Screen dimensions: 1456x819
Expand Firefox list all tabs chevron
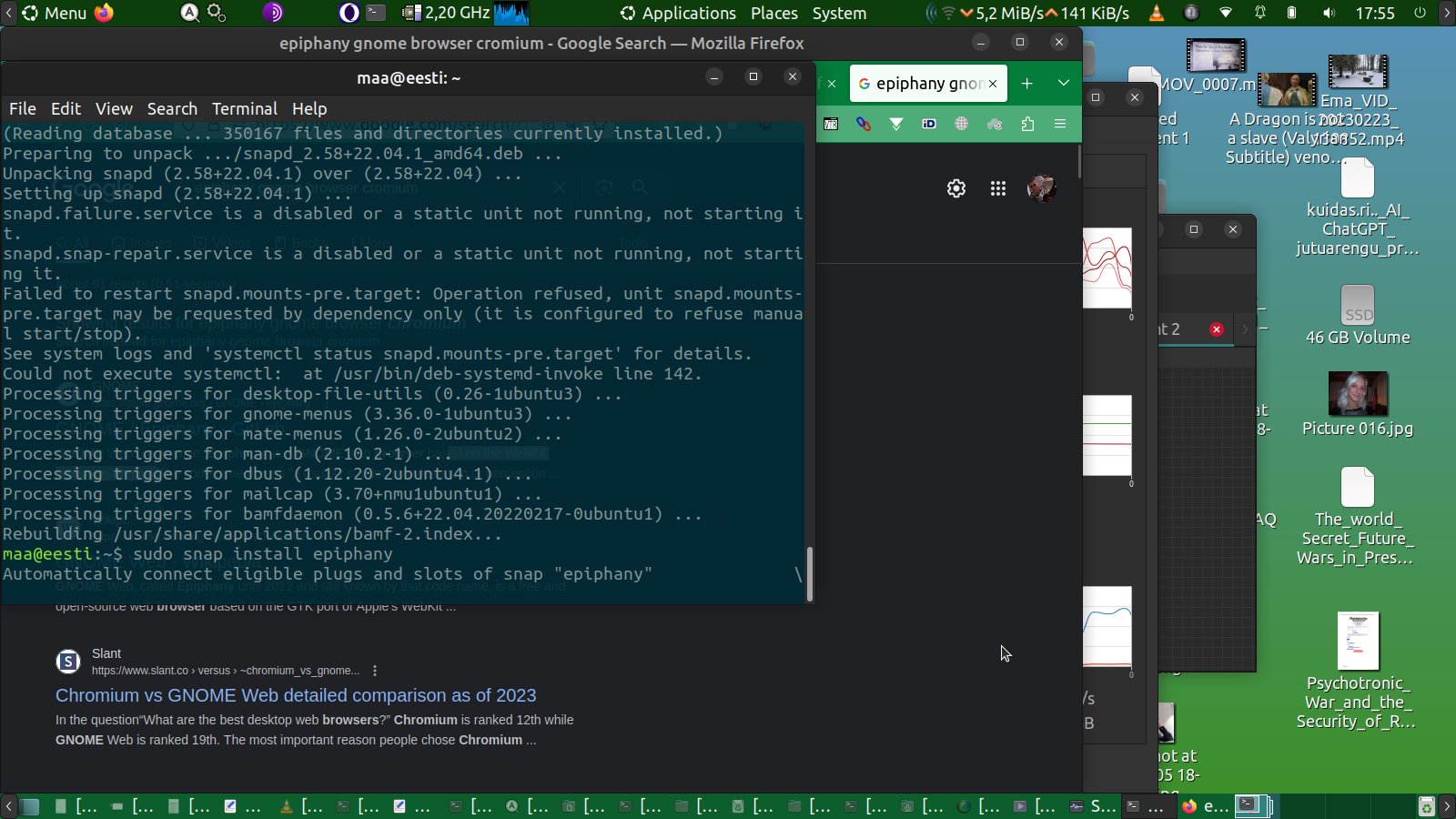coord(1063,84)
